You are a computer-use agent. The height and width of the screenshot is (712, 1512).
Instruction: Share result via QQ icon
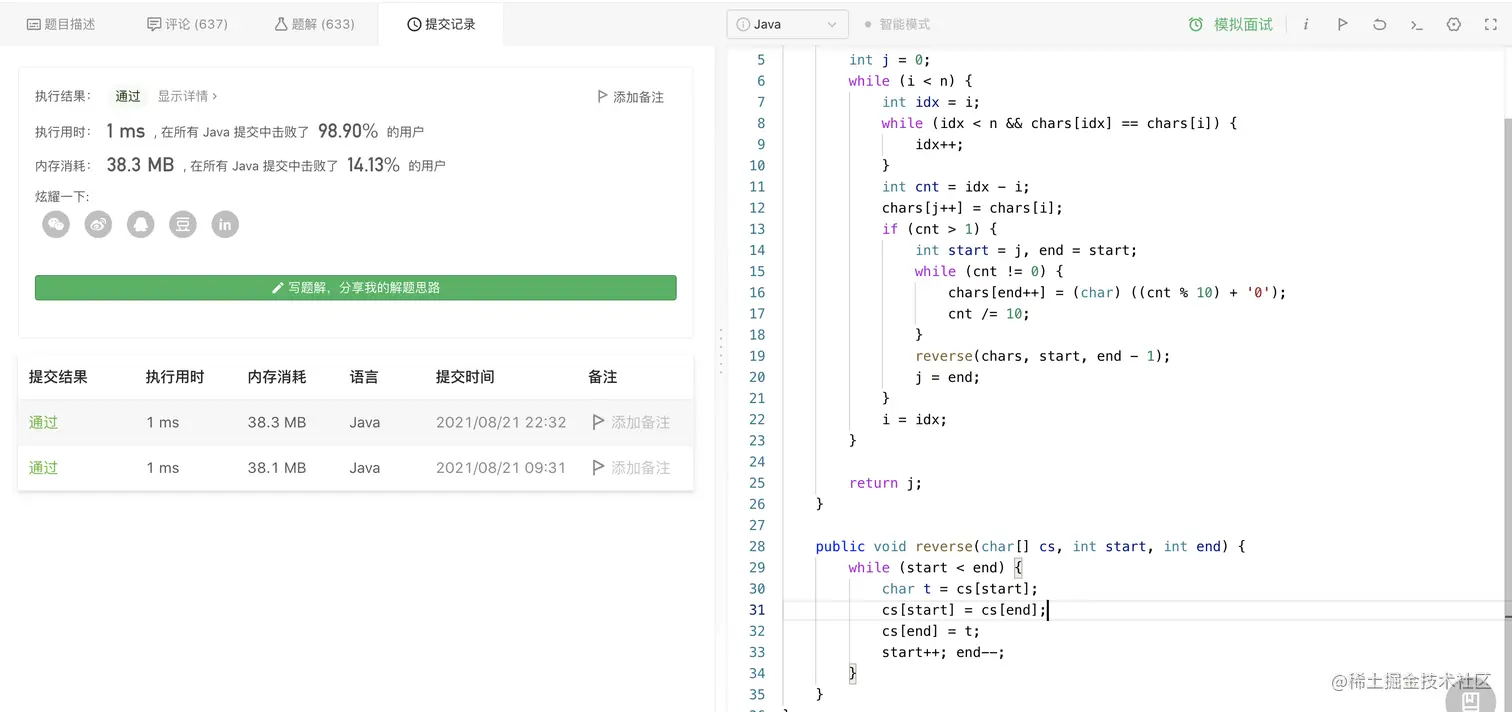(141, 224)
